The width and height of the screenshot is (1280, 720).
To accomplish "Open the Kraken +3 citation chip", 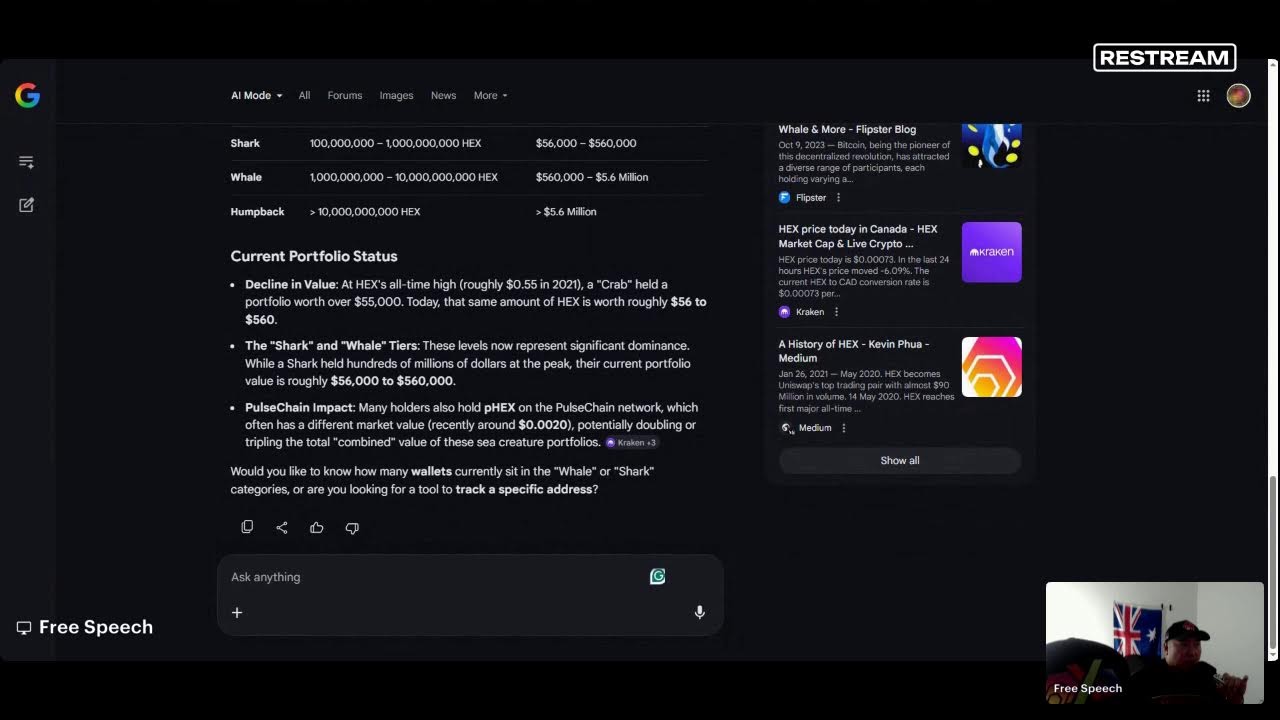I will point(631,442).
